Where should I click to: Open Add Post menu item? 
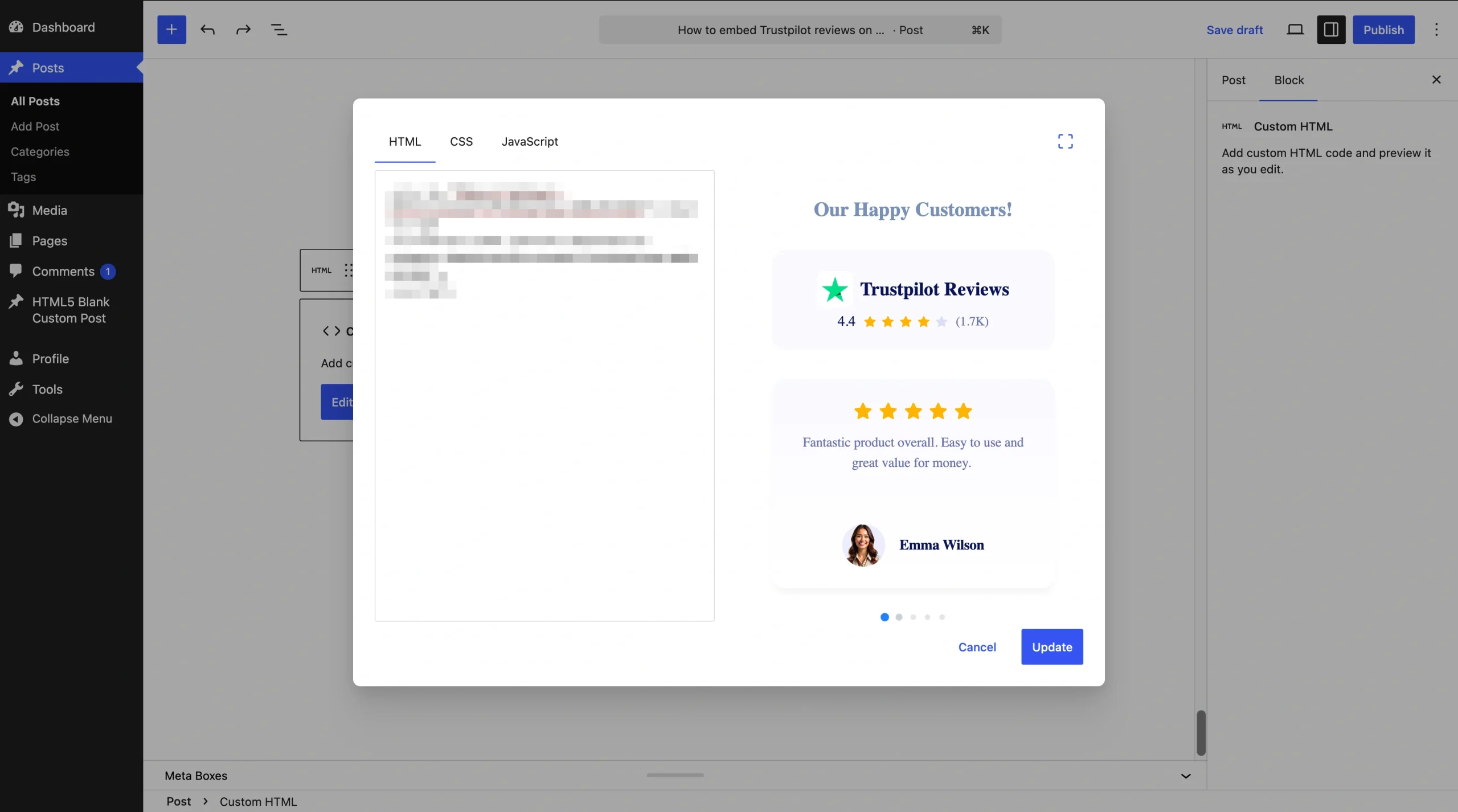pyautogui.click(x=35, y=126)
